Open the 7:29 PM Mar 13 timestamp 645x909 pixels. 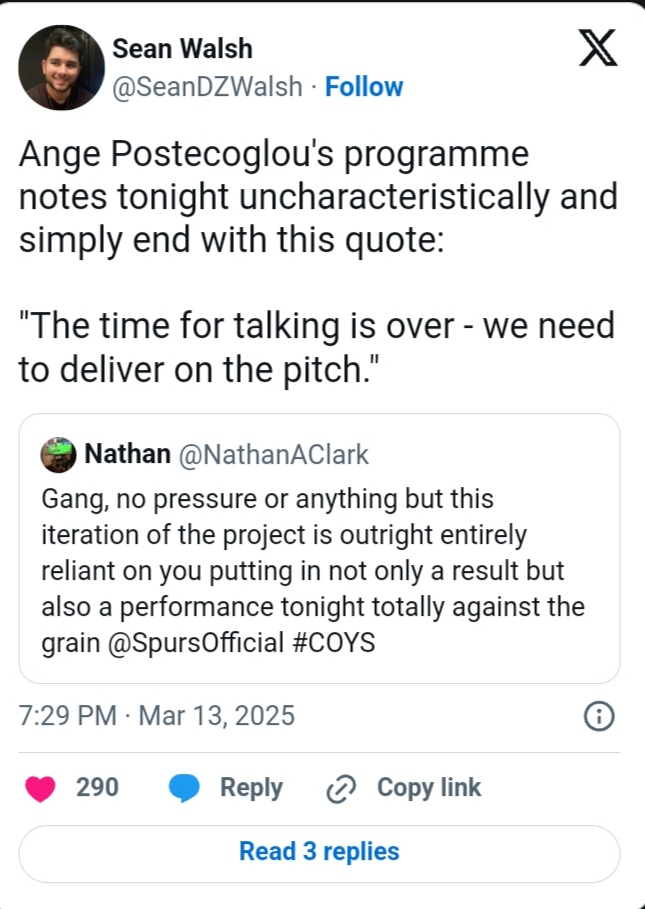pos(157,716)
